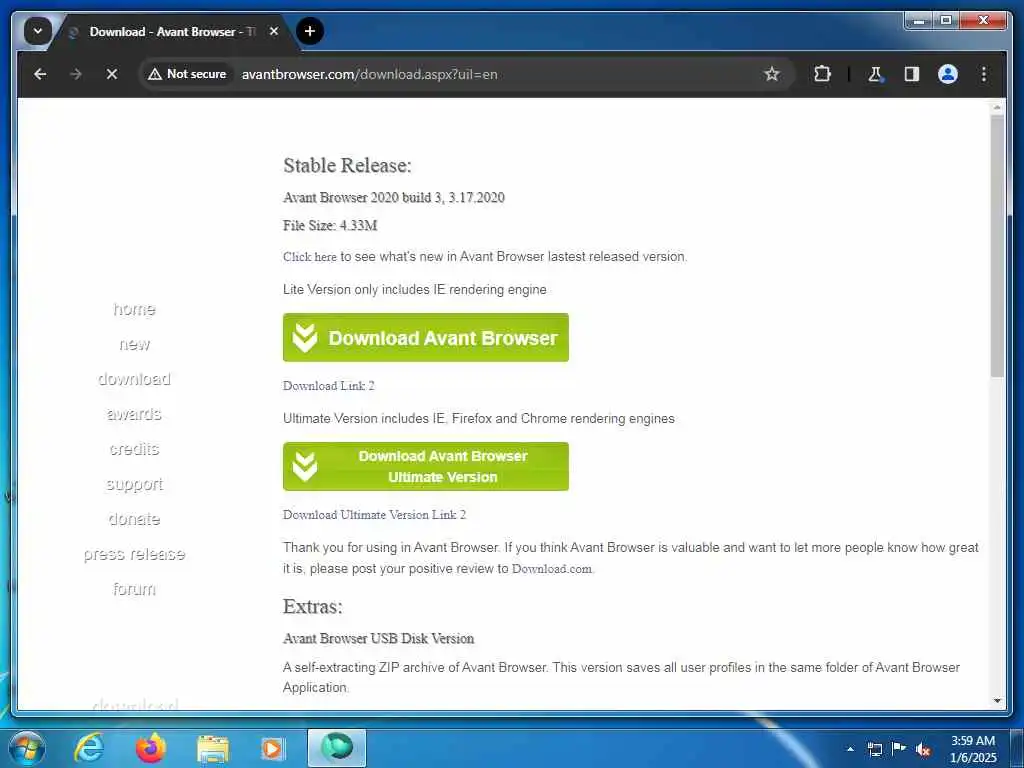This screenshot has width=1024, height=768.
Task: Open the Extensions puzzle icon
Action: (822, 74)
